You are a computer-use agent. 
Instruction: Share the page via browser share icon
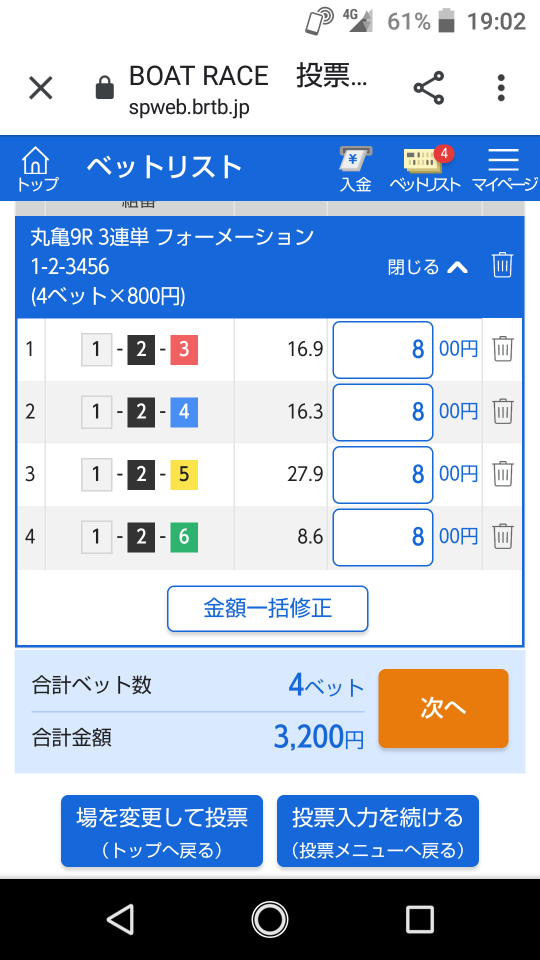[429, 88]
